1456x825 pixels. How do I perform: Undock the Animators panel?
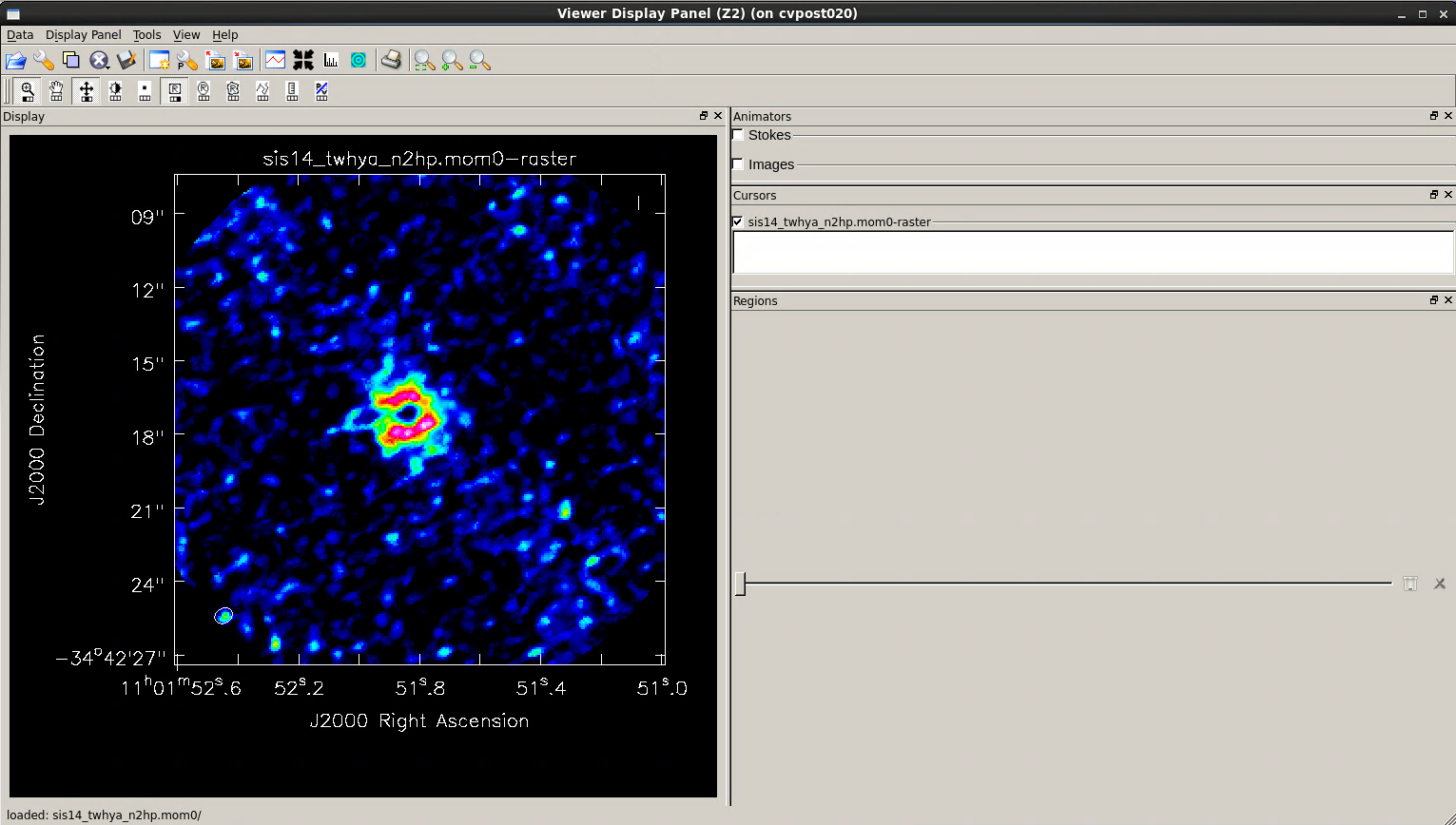click(x=1434, y=116)
